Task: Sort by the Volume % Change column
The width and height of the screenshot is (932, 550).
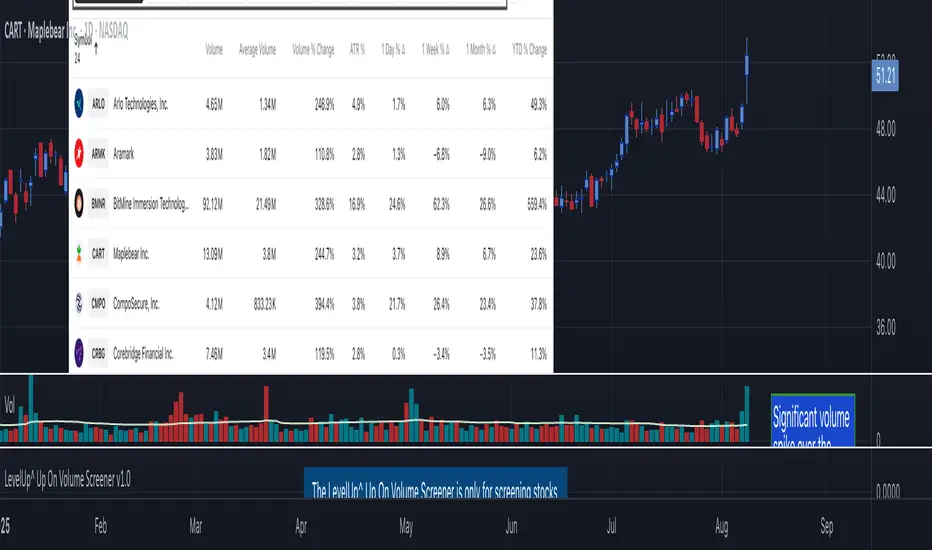Action: point(313,49)
